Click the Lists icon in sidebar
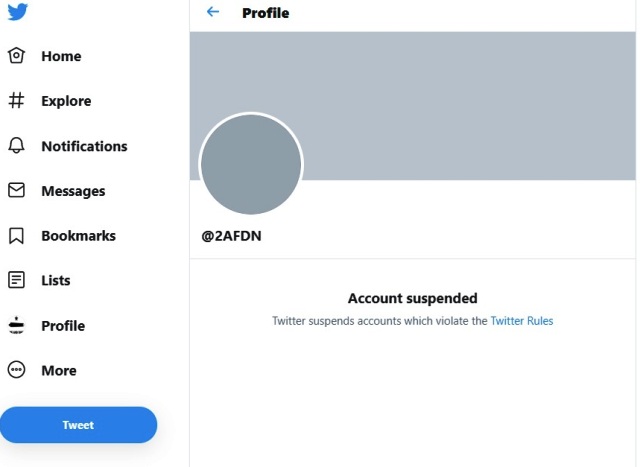 click(16, 280)
